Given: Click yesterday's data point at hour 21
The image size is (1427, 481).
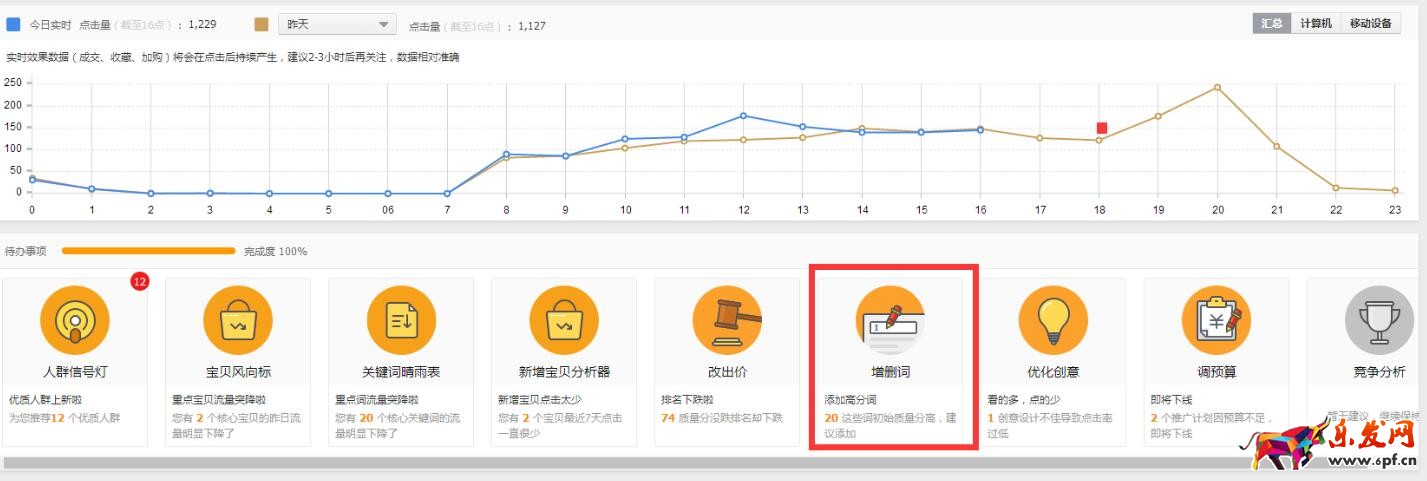Looking at the screenshot, I should [x=1276, y=146].
